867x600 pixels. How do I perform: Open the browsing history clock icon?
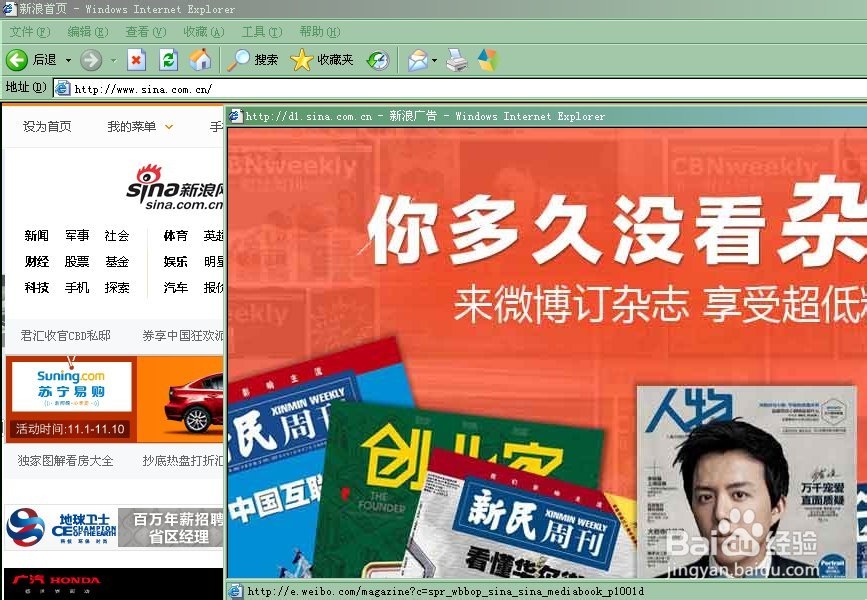click(378, 60)
